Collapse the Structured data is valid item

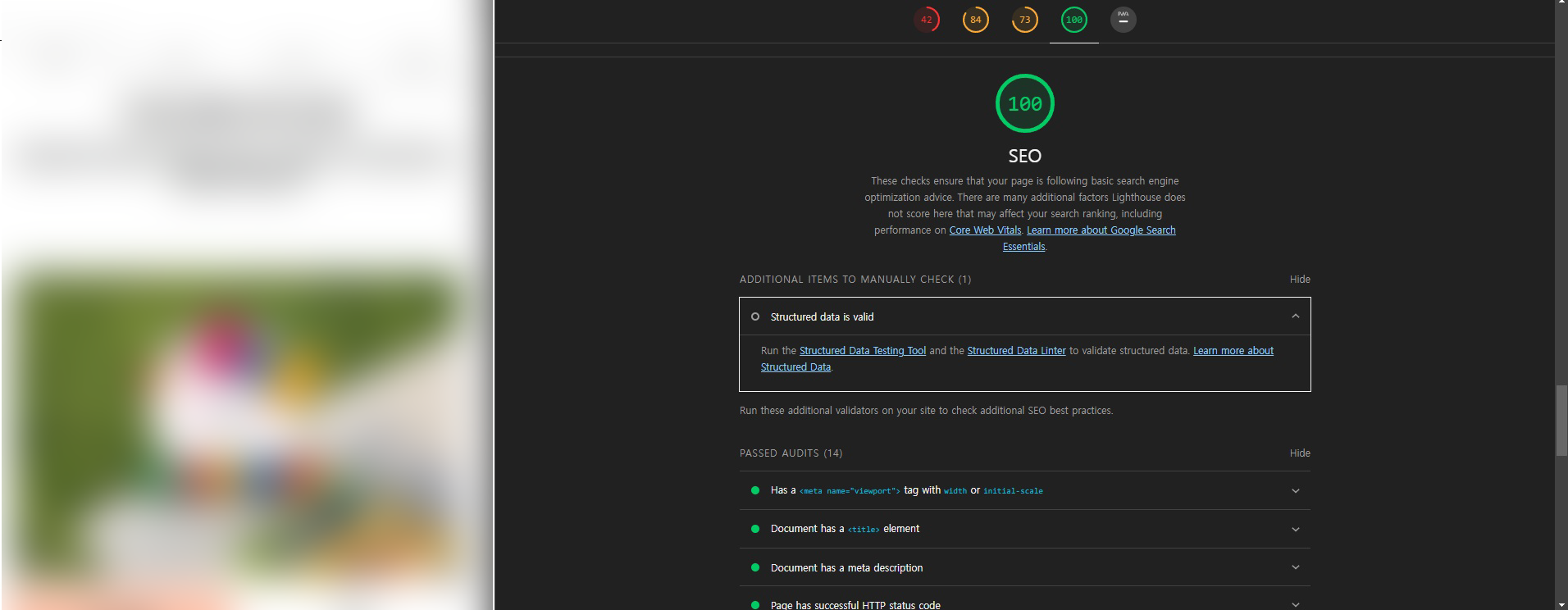(x=1295, y=316)
